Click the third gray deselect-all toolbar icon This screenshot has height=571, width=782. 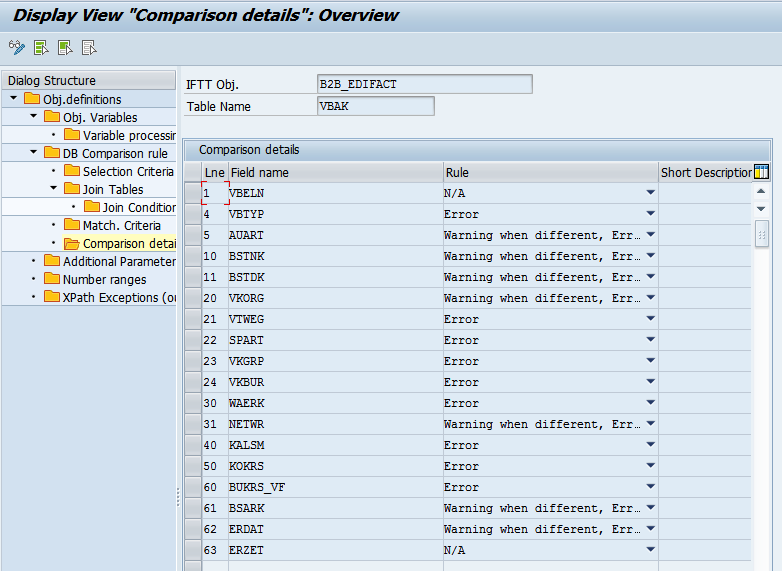pos(89,47)
